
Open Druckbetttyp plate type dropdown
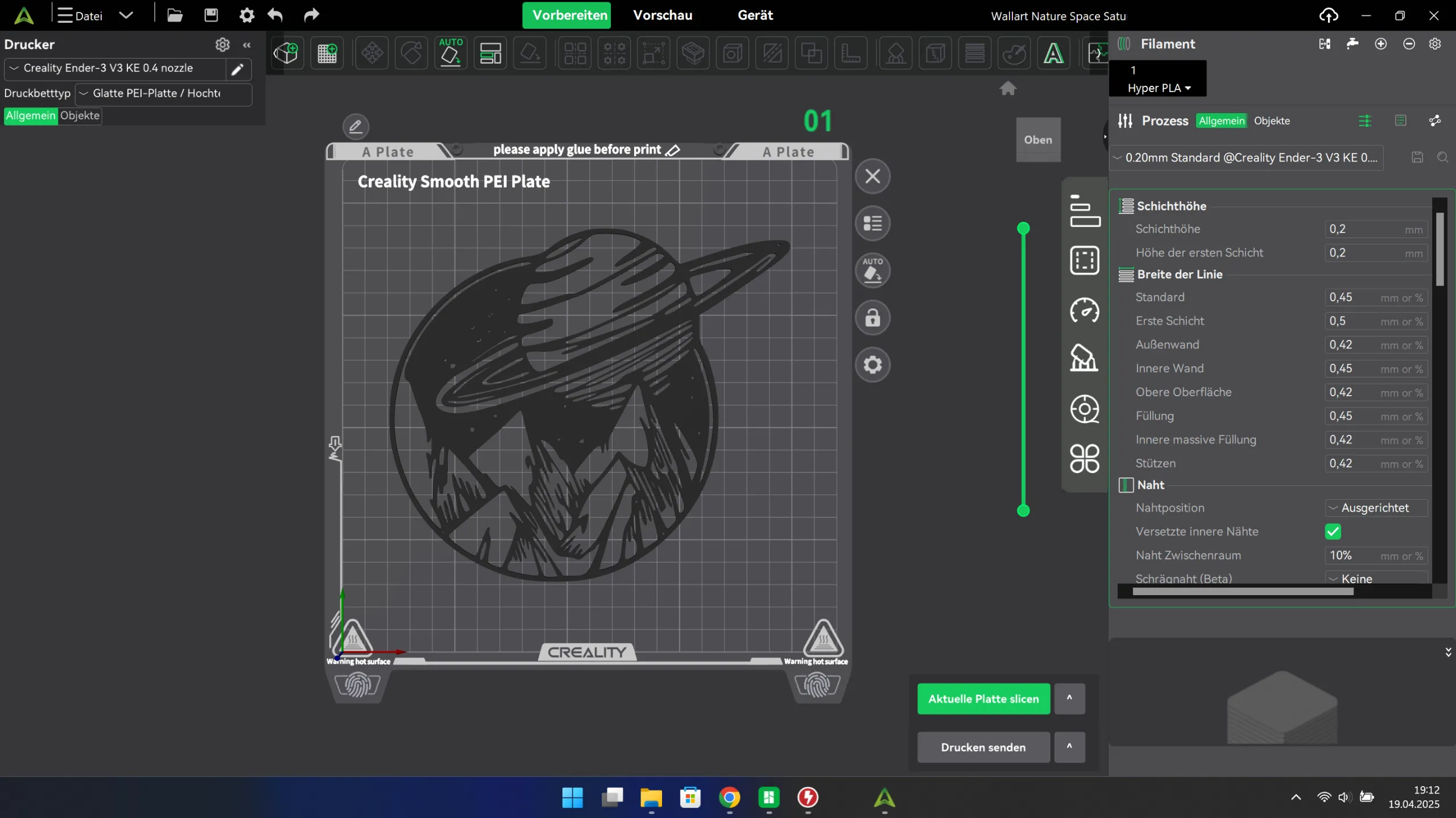(163, 93)
